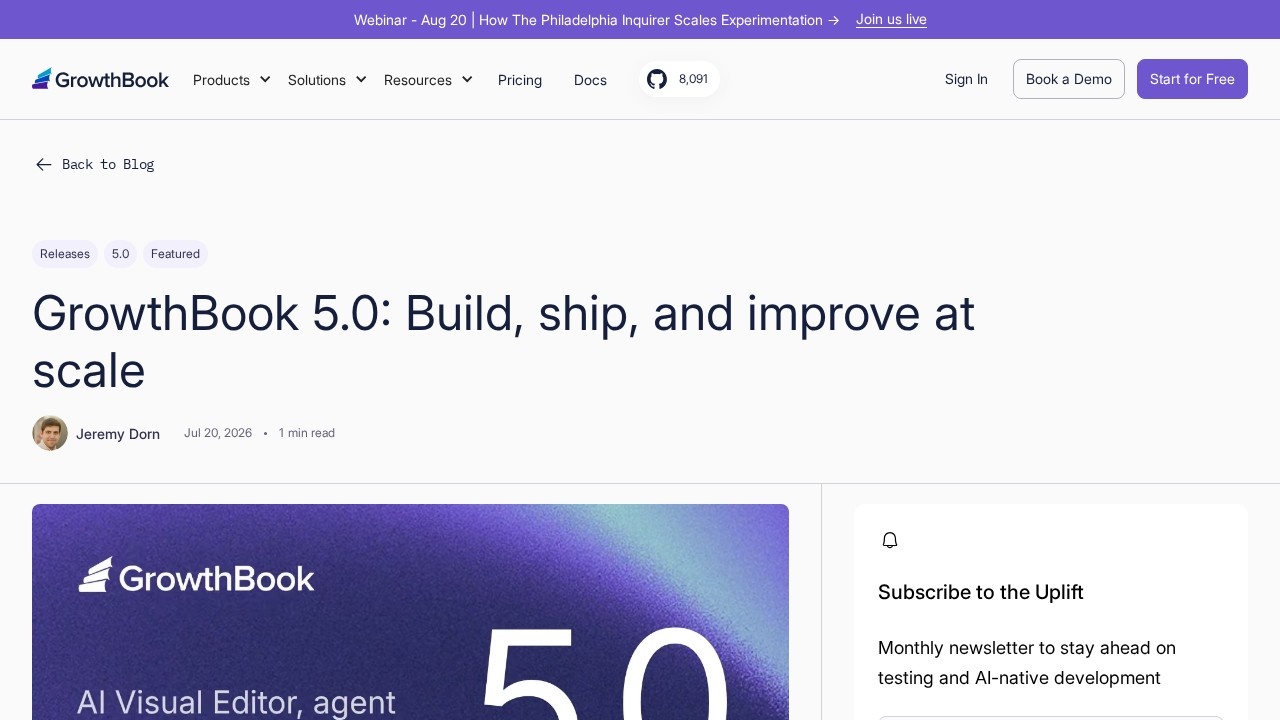The width and height of the screenshot is (1280, 720).
Task: Open the GitHub stars badge
Action: 679,79
